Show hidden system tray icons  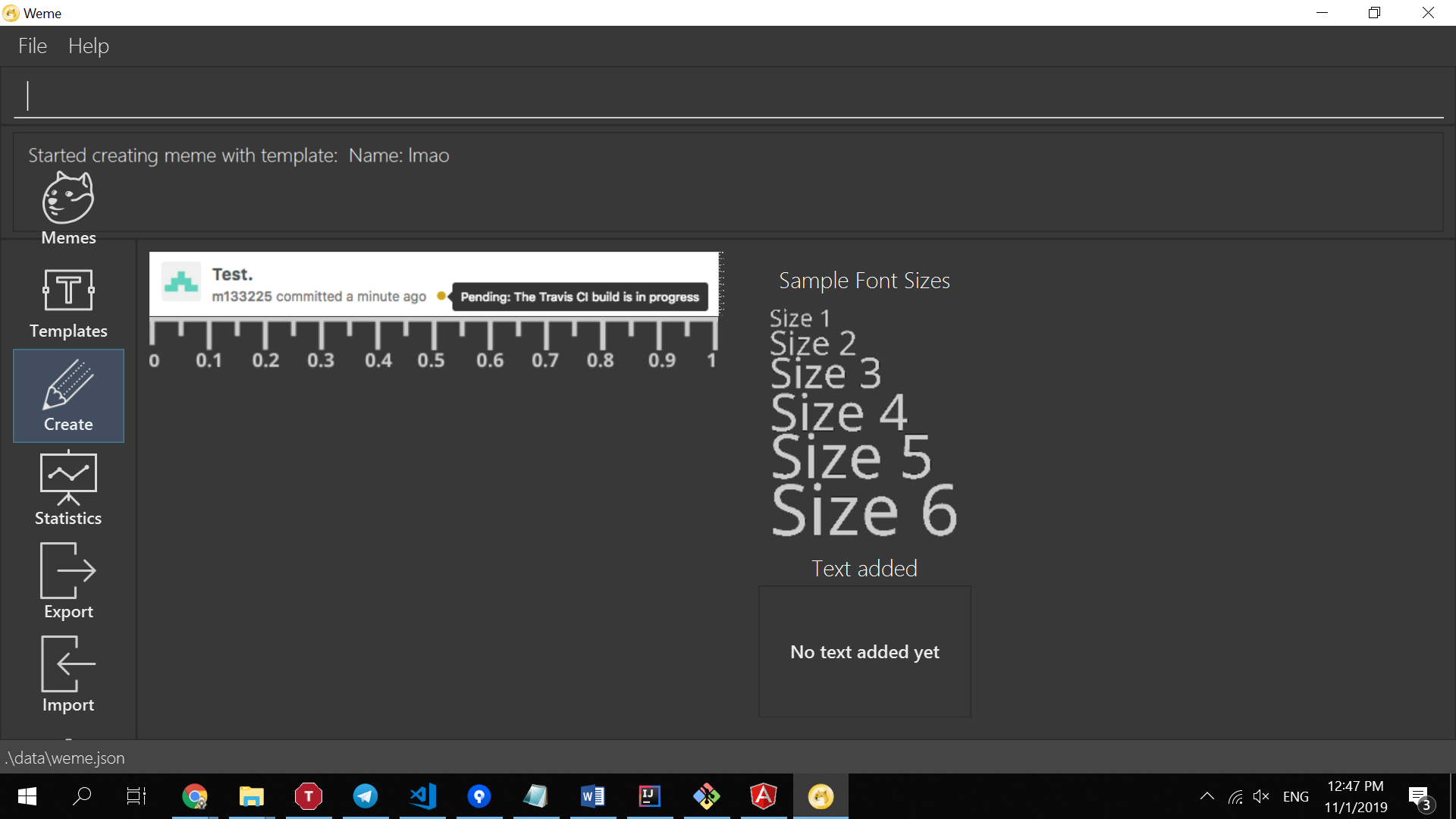[x=1207, y=796]
